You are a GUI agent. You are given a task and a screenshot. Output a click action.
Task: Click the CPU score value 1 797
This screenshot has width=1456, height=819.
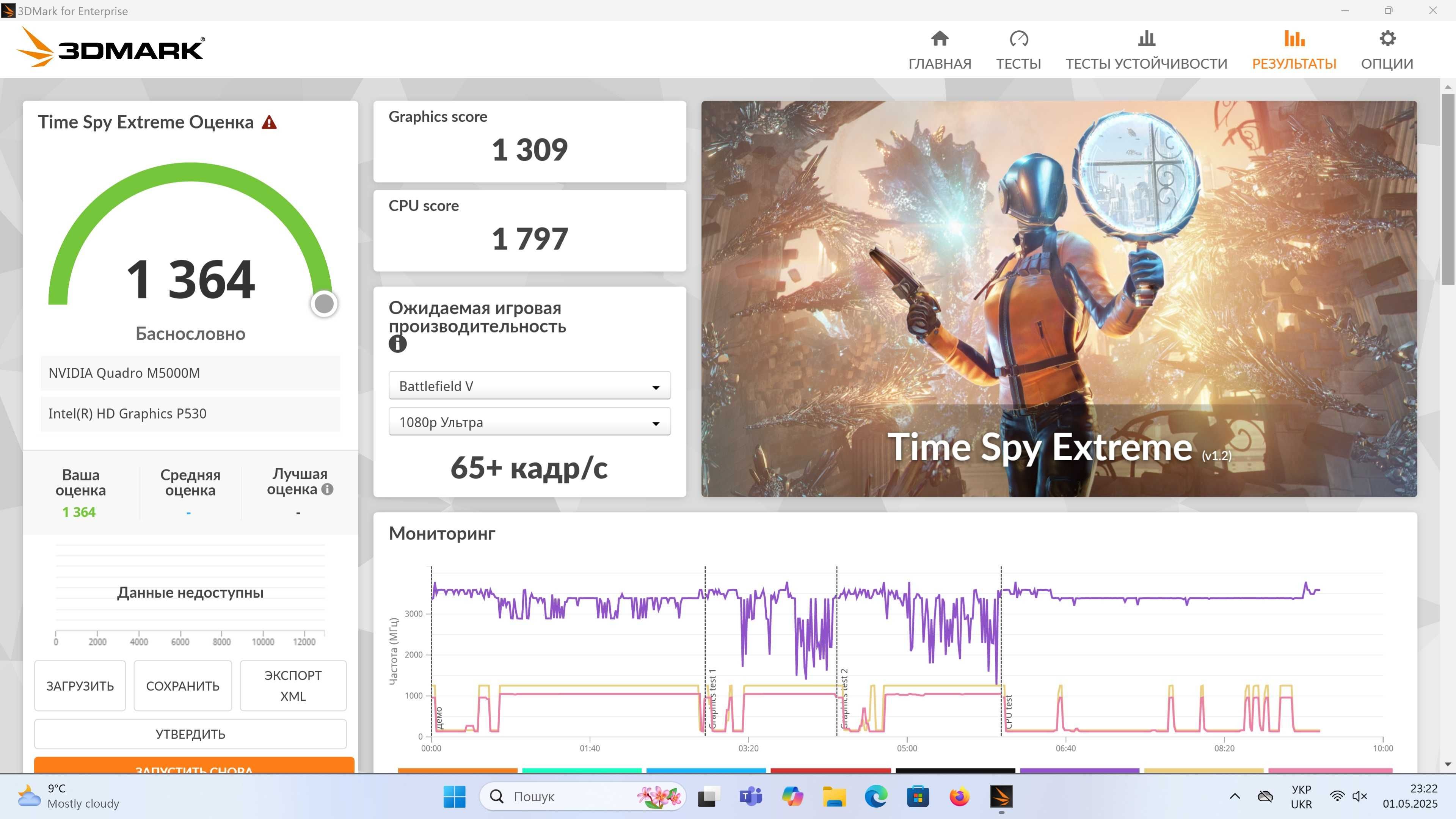[x=530, y=238]
